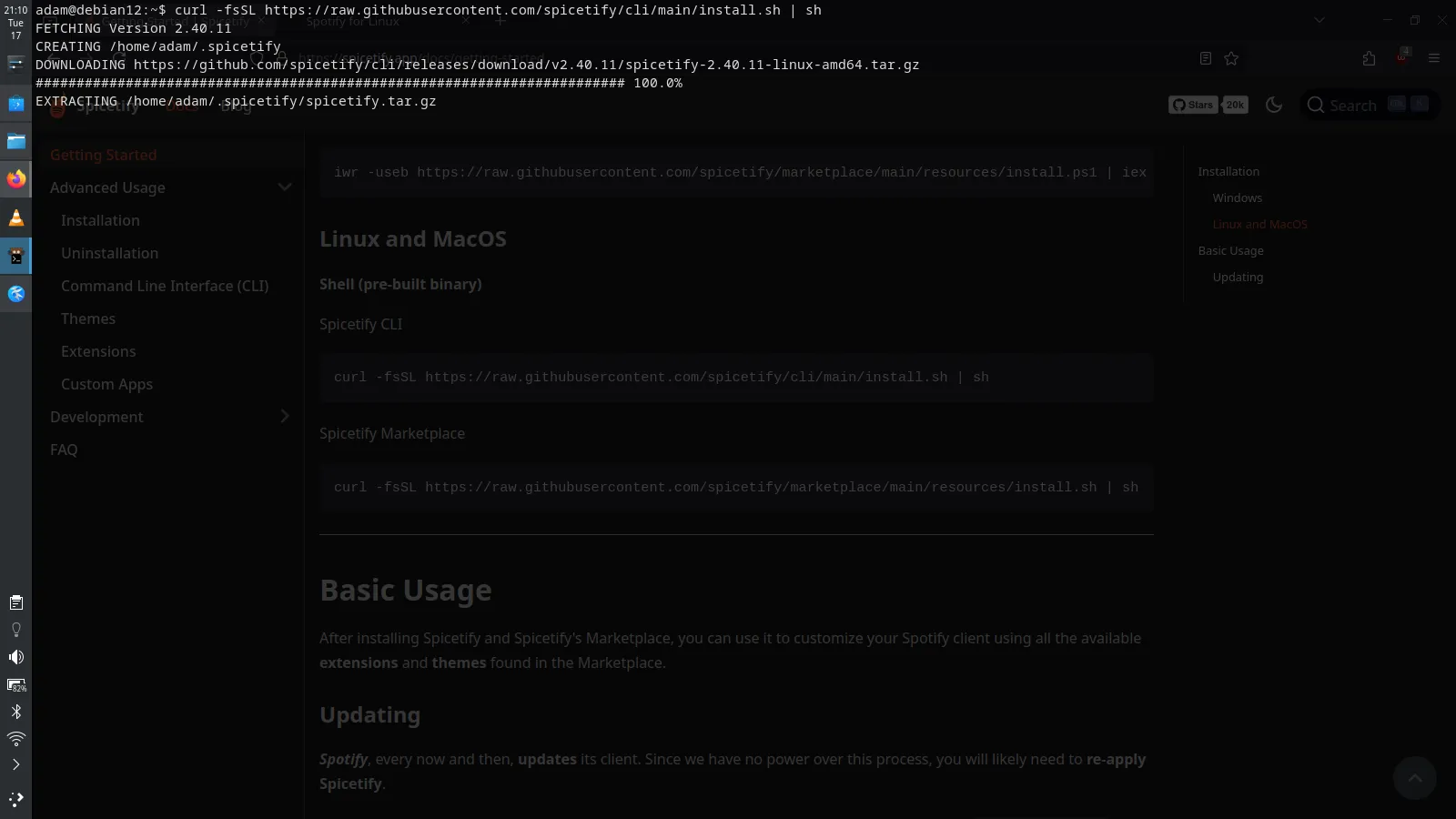Viewport: 1456px width, 819px height.
Task: Toggle dark mode with the moon icon
Action: [x=1274, y=105]
